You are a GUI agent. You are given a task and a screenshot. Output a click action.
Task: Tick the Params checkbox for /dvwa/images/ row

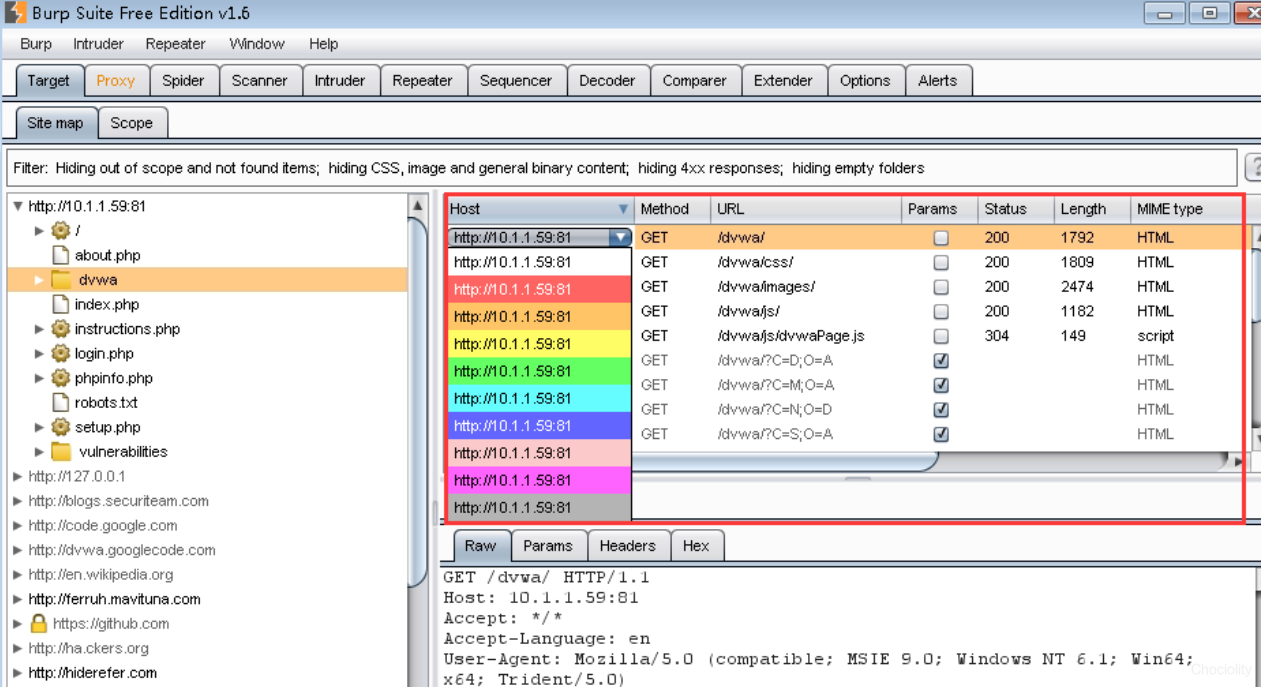940,287
